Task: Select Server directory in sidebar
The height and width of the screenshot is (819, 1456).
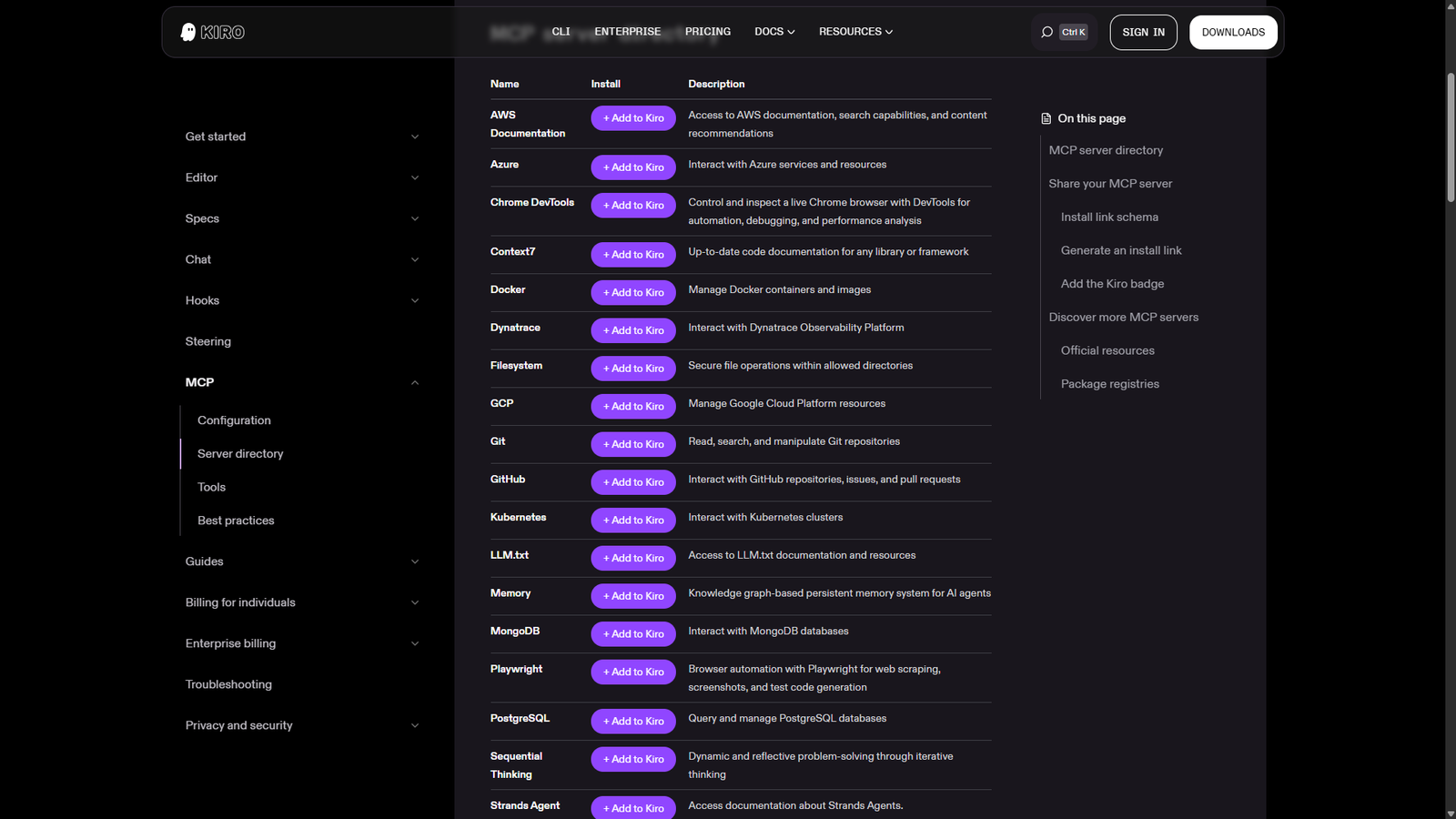Action: 240,454
